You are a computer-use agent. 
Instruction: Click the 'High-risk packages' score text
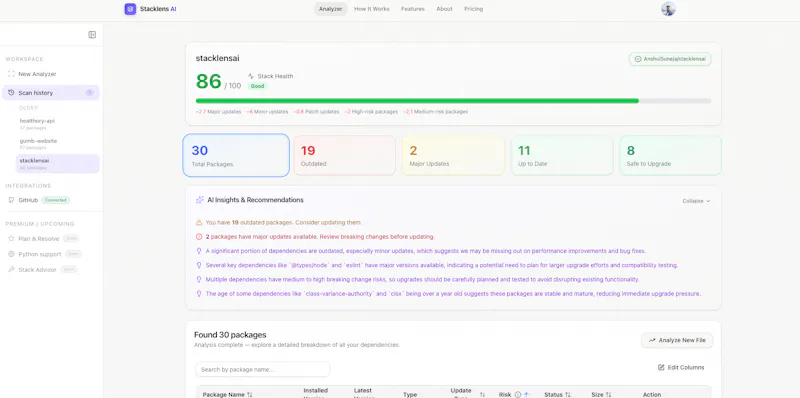371,112
